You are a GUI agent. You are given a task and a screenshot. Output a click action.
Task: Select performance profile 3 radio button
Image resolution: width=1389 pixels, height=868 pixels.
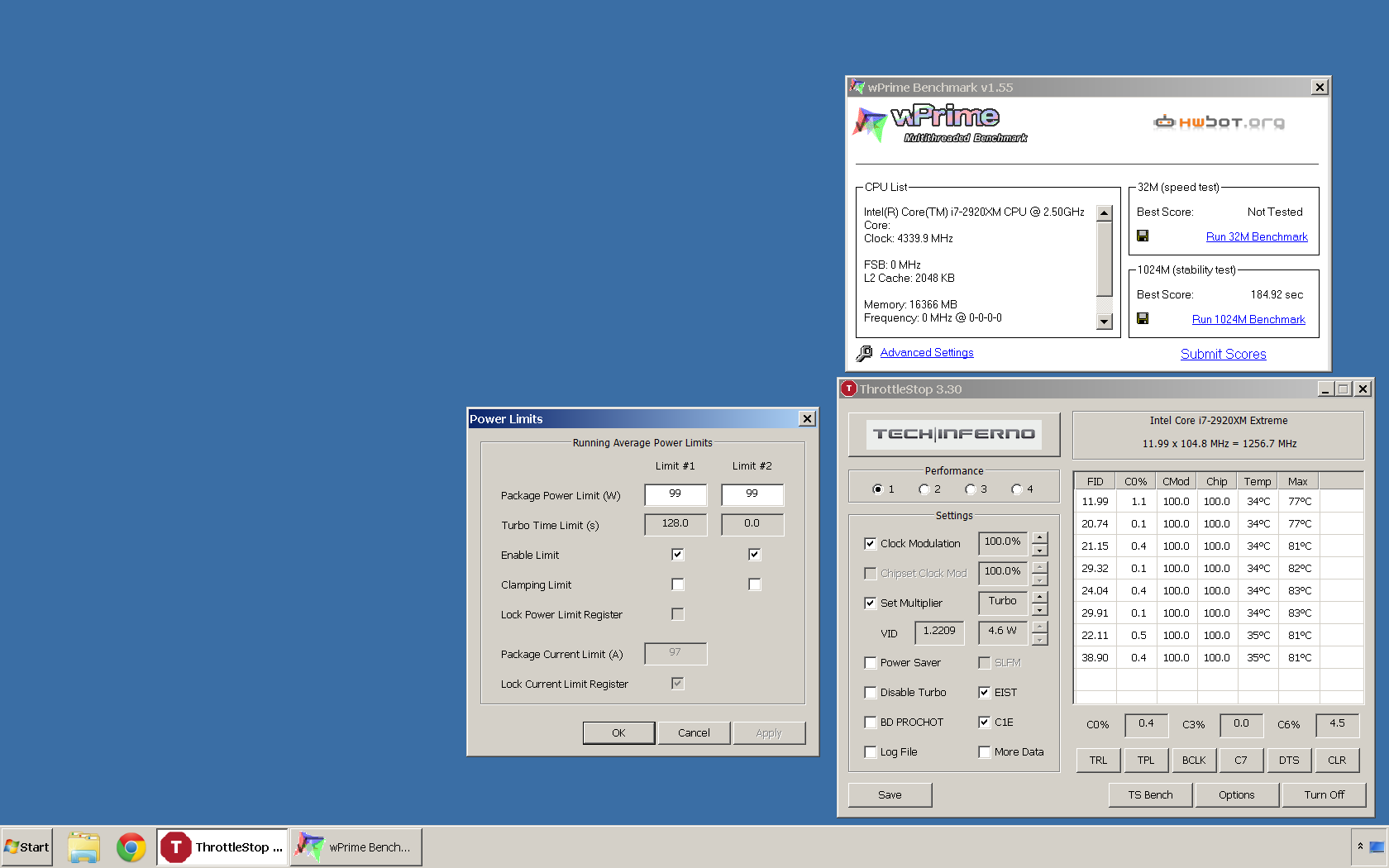970,489
